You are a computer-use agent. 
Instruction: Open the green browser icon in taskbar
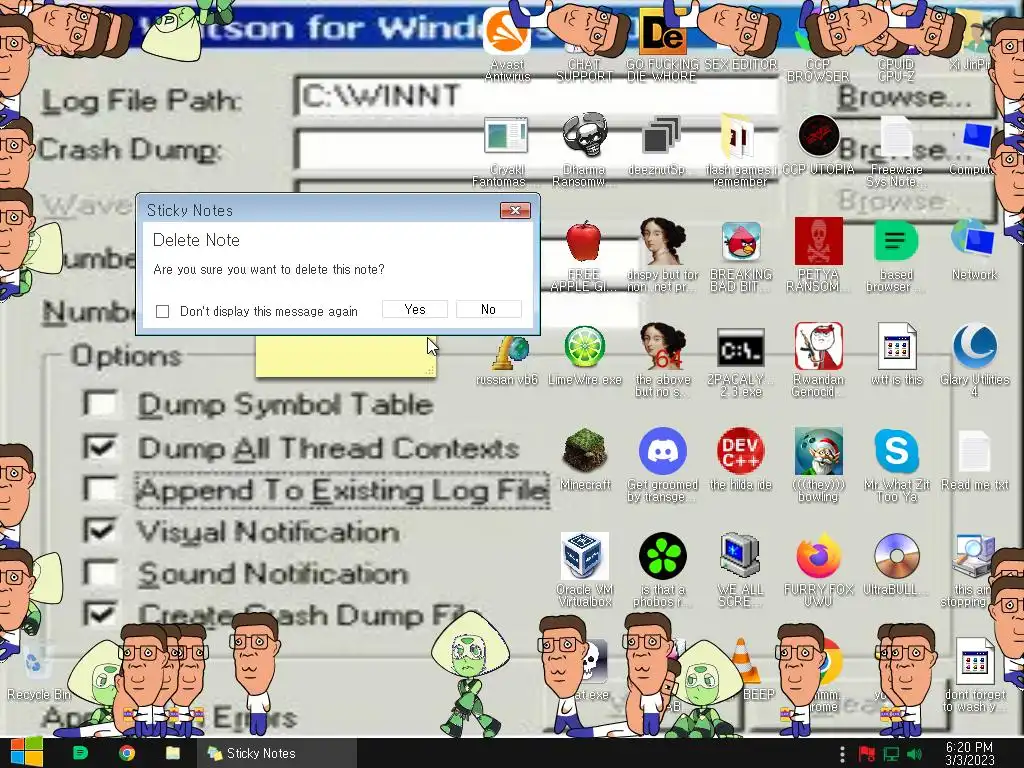tap(80, 753)
